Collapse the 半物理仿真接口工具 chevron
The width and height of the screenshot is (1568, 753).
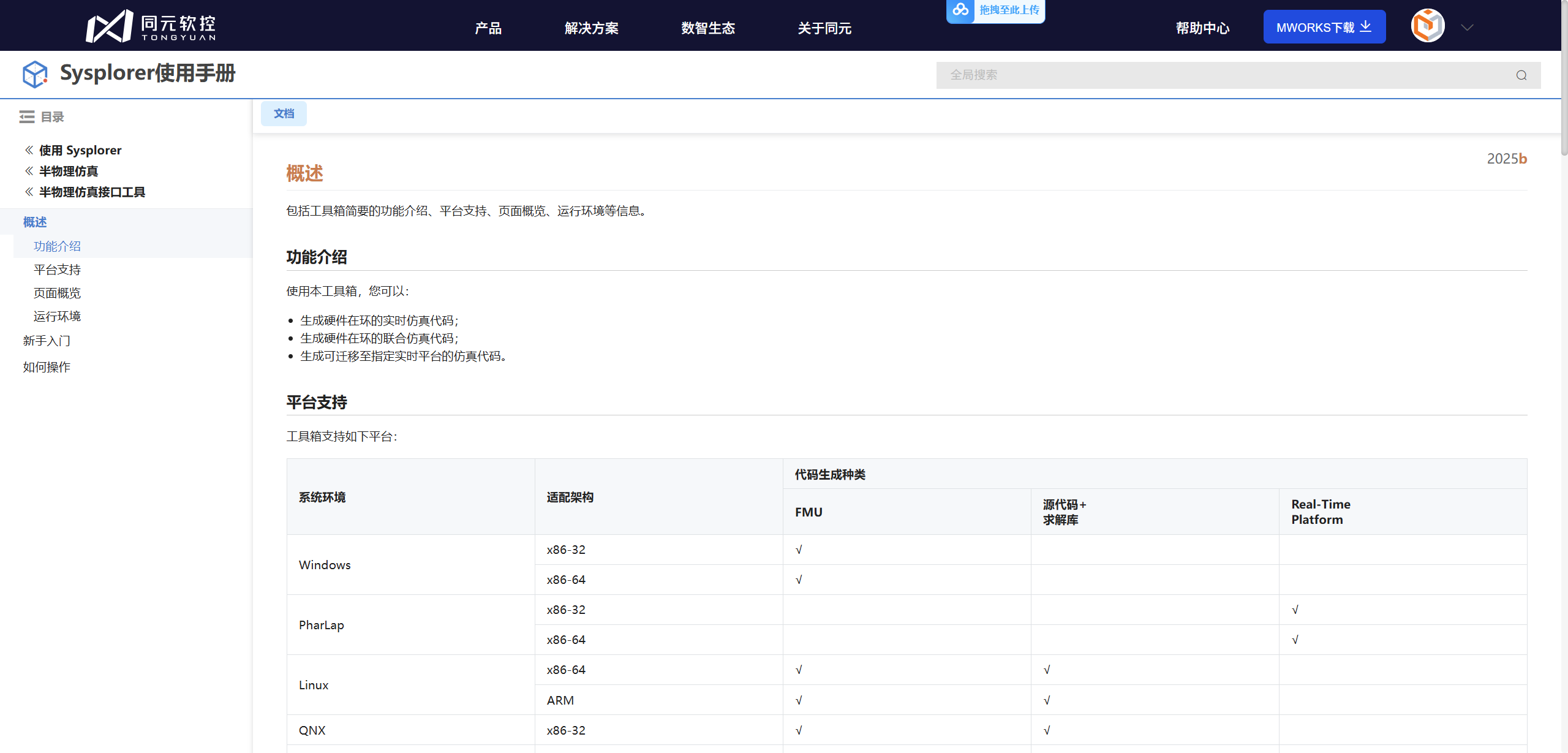[29, 192]
